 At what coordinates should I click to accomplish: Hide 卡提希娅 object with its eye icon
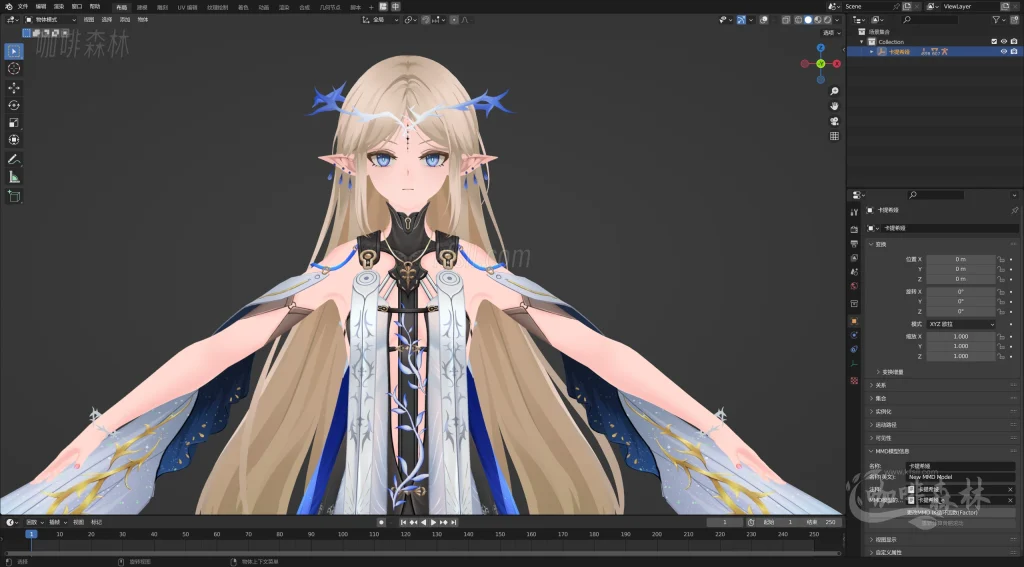coord(1004,52)
